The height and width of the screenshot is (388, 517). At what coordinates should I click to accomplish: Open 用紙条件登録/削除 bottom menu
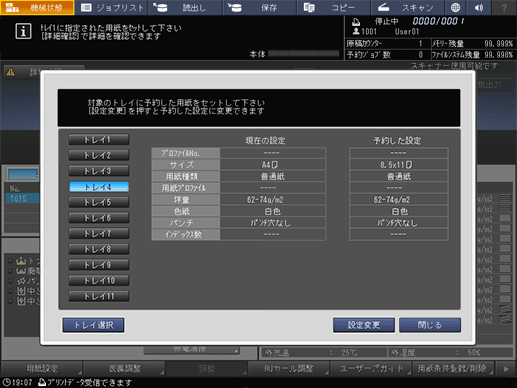[x=453, y=368]
